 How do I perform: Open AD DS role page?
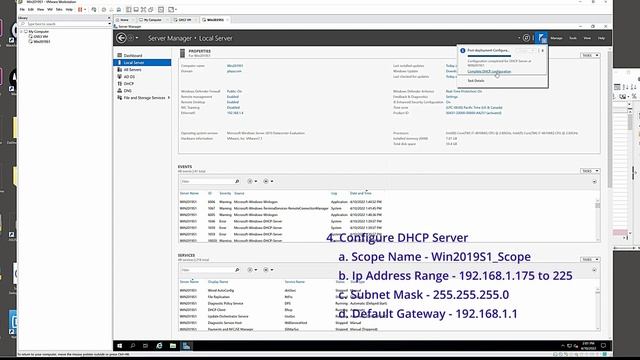point(129,77)
